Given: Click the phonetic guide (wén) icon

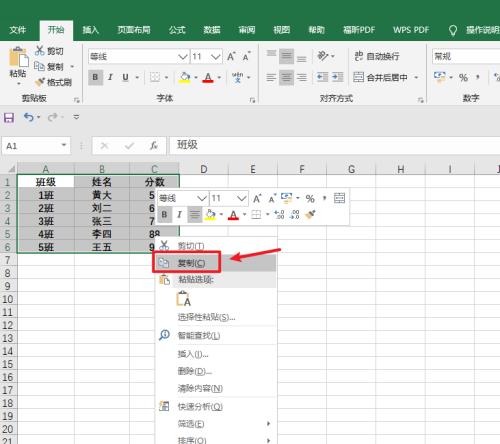Looking at the screenshot, I should tap(237, 77).
